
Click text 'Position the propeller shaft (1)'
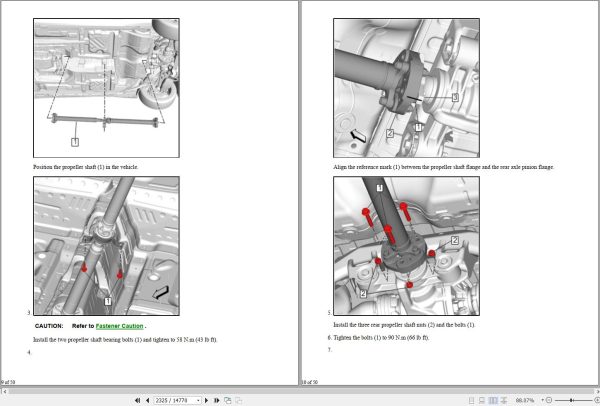(x=68, y=167)
